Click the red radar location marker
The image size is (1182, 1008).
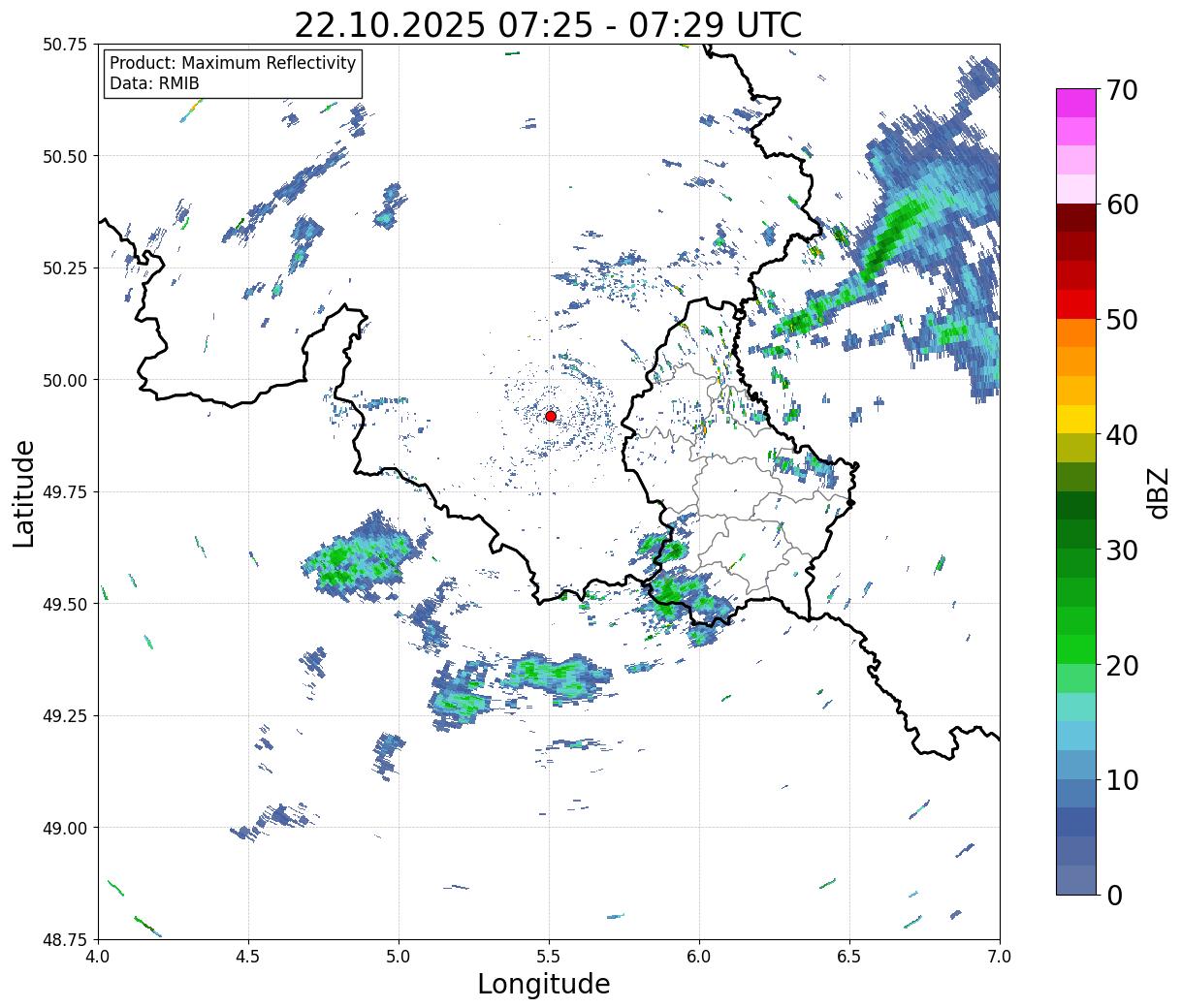pyautogui.click(x=551, y=416)
